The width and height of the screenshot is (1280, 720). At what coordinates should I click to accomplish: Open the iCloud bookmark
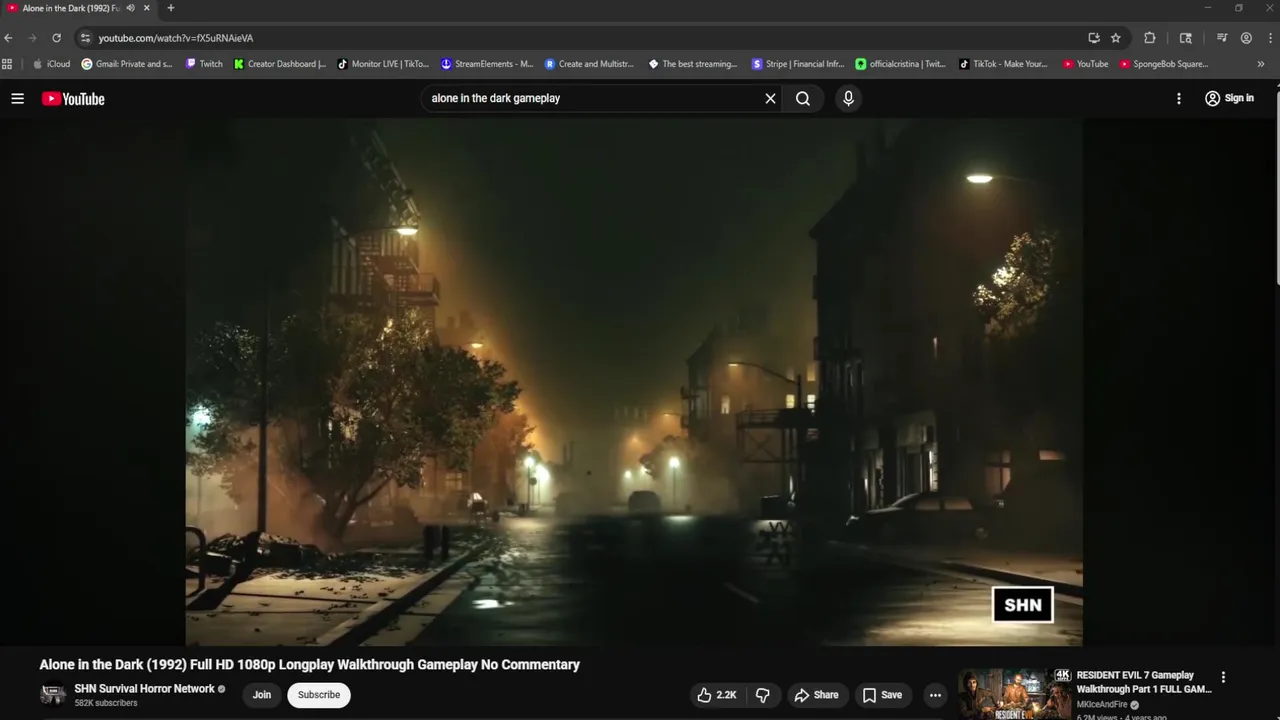(x=52, y=64)
